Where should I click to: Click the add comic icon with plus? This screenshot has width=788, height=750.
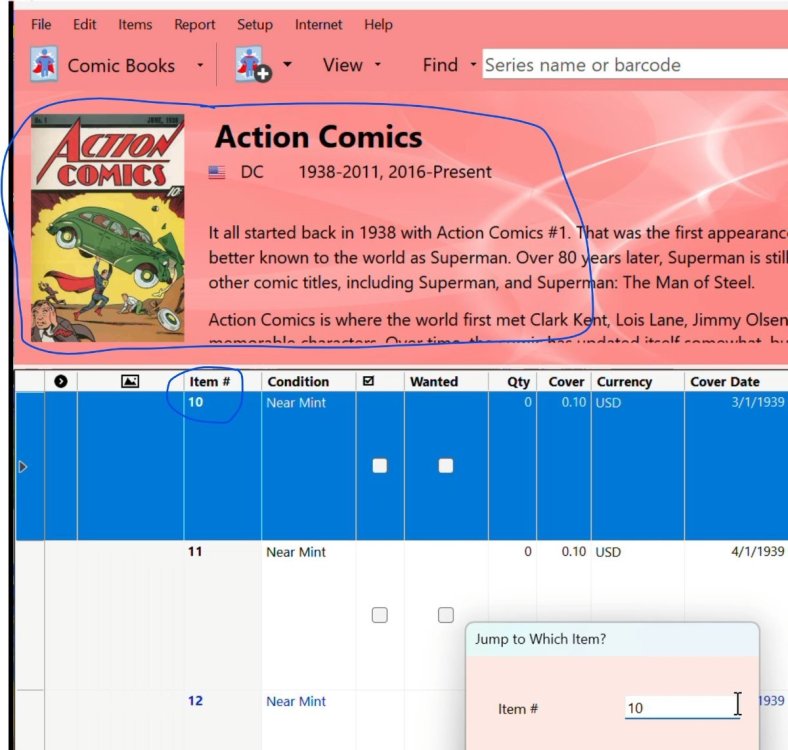[x=248, y=65]
